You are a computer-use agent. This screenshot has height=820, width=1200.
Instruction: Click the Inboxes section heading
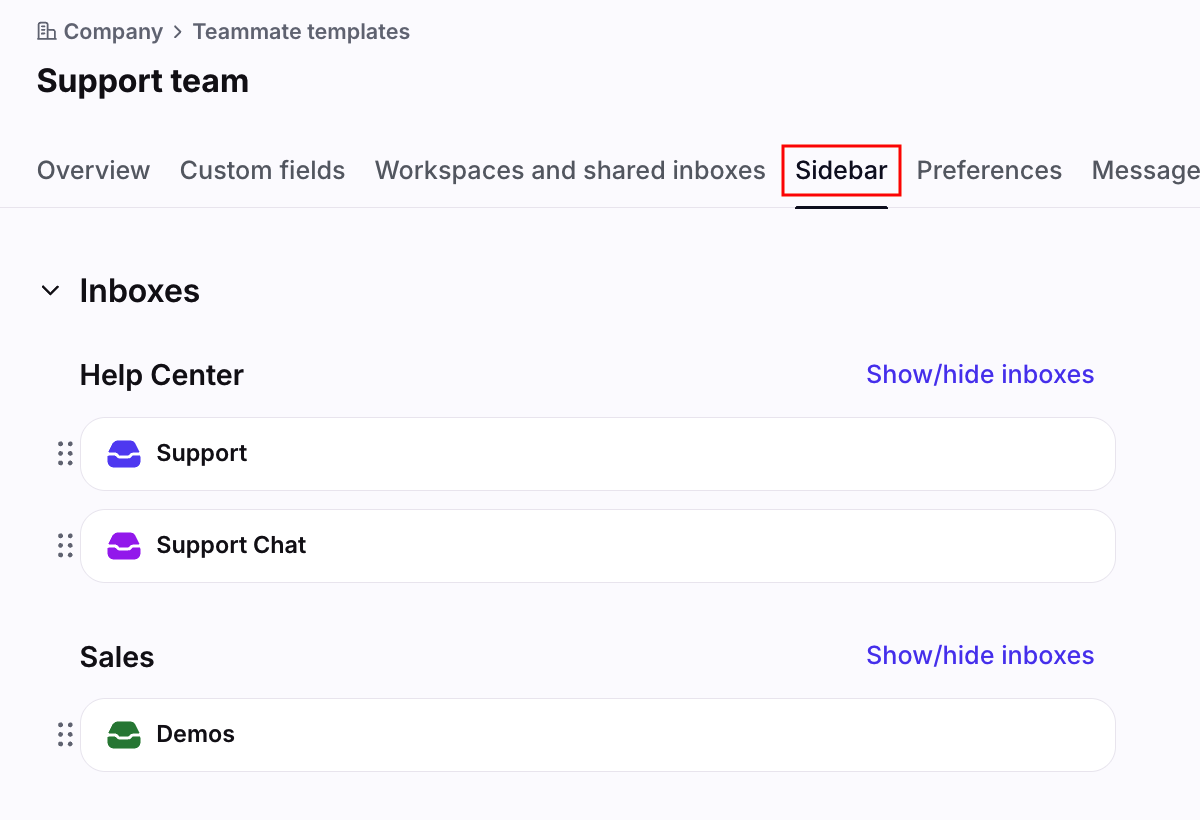140,291
